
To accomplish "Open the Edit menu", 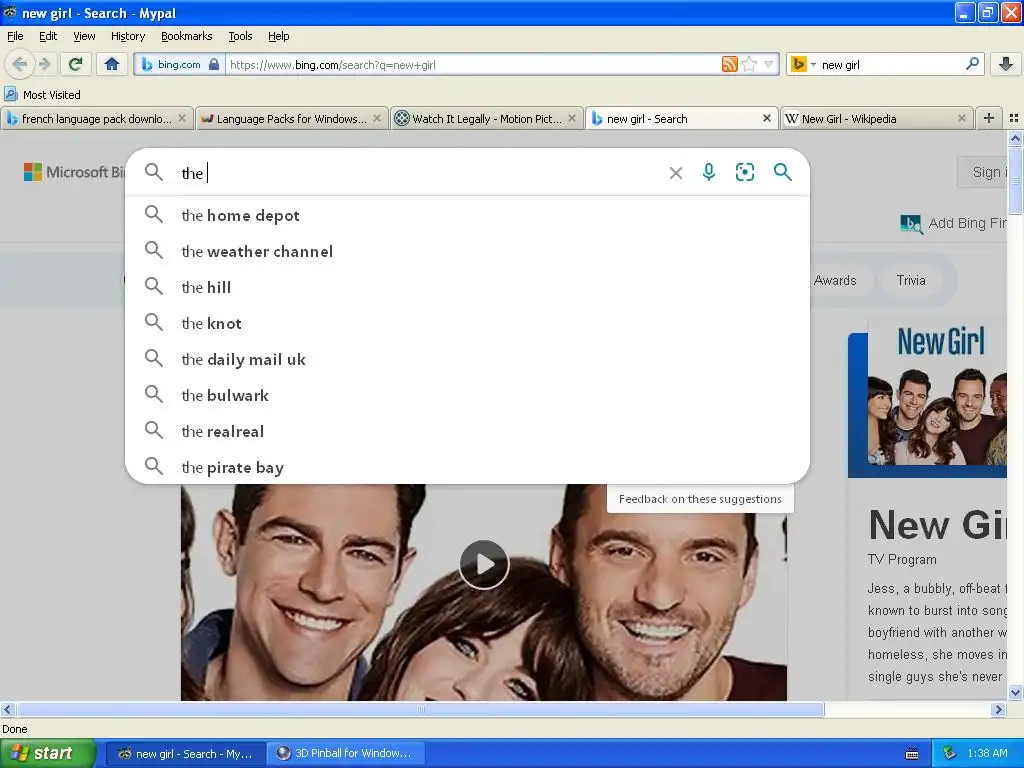I will [x=48, y=36].
